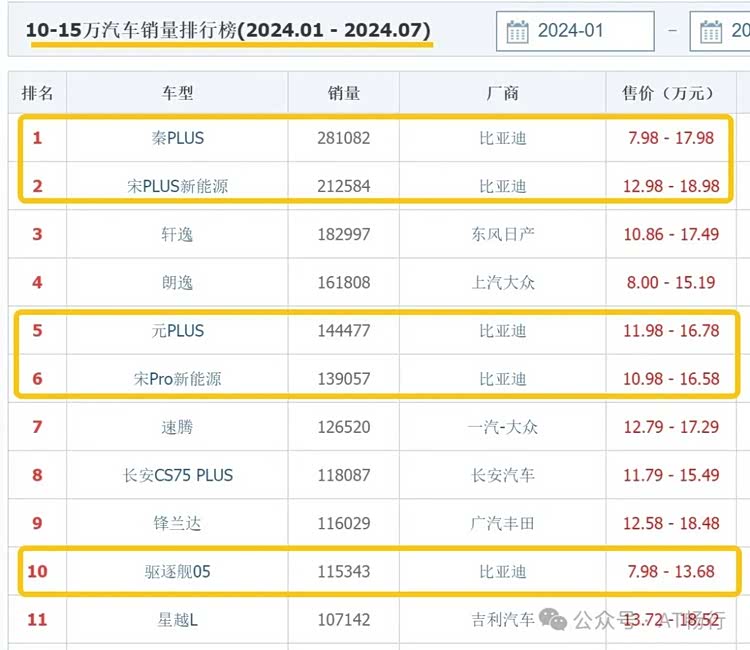Image resolution: width=750 pixels, height=650 pixels.
Task: Click the 驱逐舰05 model link
Action: coord(177,571)
